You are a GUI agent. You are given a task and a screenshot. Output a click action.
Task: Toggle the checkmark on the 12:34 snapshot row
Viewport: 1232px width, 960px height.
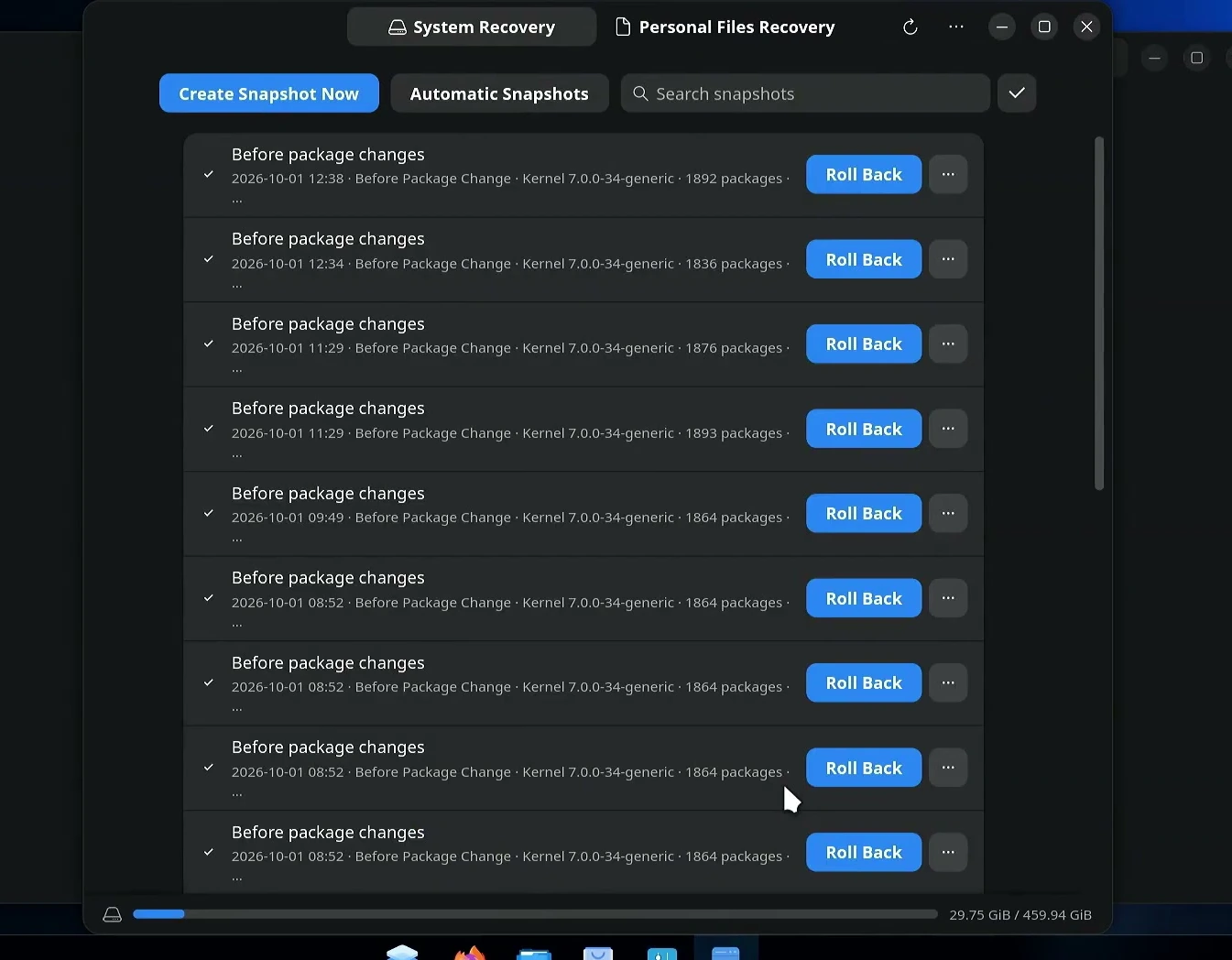(209, 259)
